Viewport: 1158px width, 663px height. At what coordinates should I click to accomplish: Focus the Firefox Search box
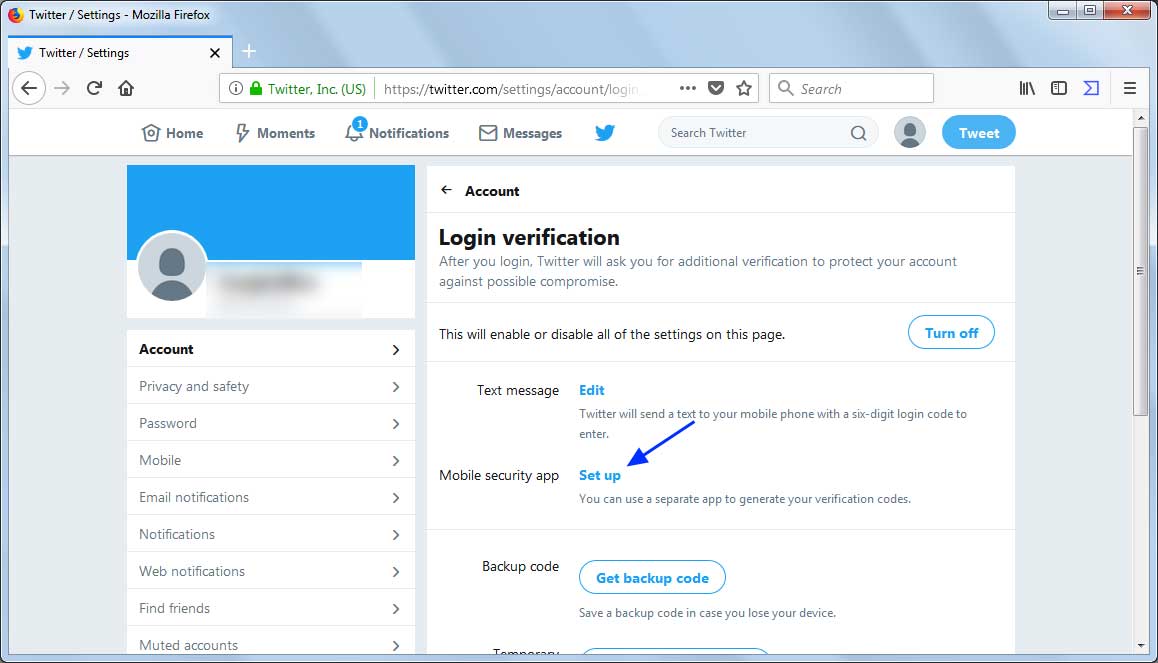852,89
